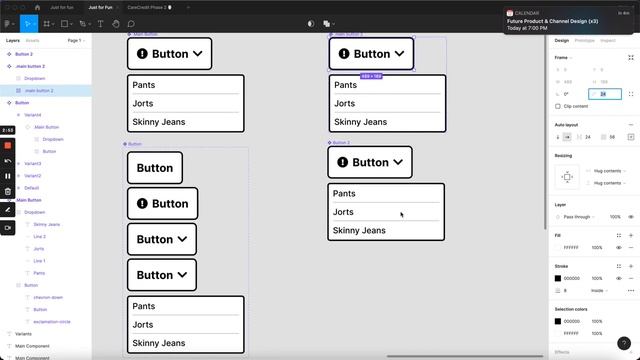Open the stroke Inside alignment dropdown
Viewport: 640px width, 360px height.
pos(599,291)
